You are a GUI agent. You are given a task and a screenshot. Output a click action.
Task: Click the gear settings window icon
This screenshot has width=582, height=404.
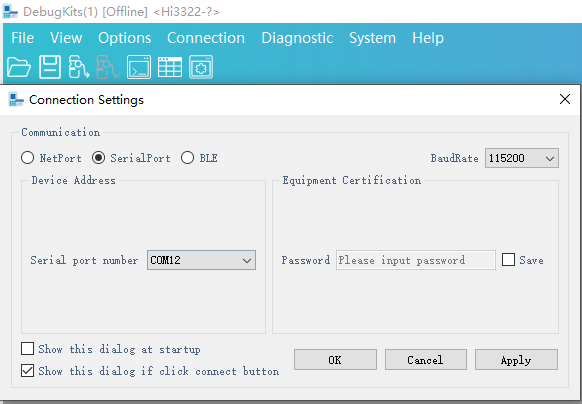[x=201, y=67]
